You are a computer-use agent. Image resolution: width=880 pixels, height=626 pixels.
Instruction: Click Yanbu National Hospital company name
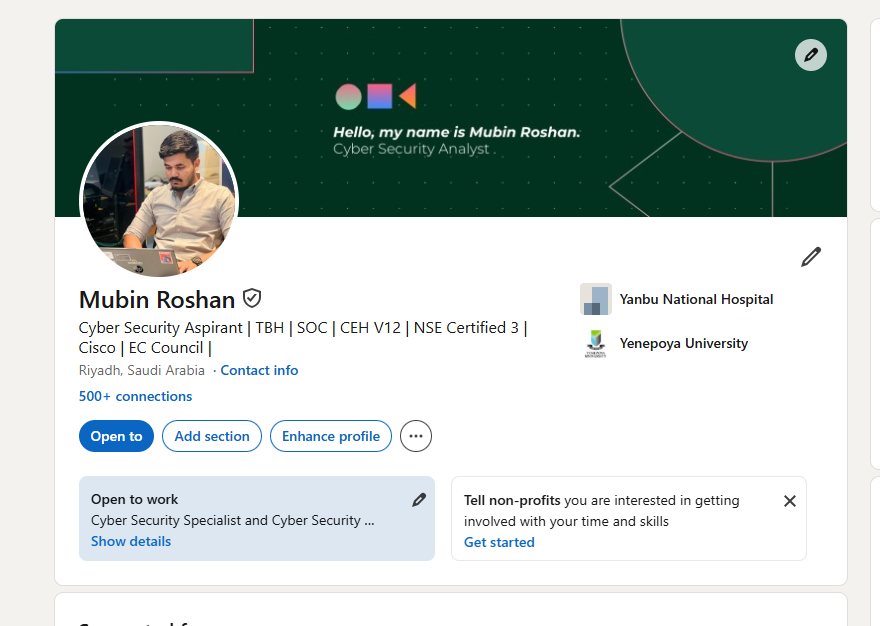[x=696, y=299]
